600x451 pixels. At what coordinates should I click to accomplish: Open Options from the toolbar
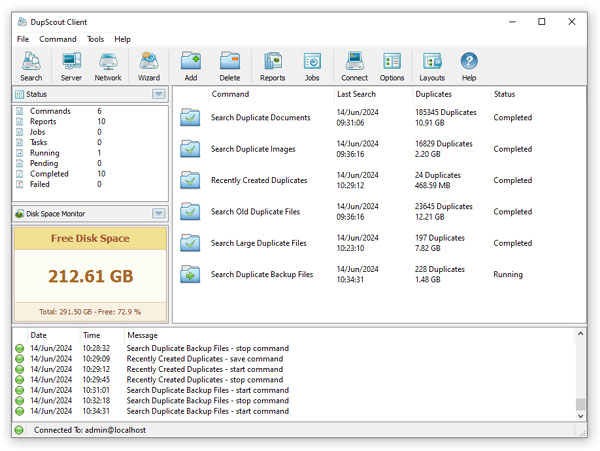pos(392,66)
